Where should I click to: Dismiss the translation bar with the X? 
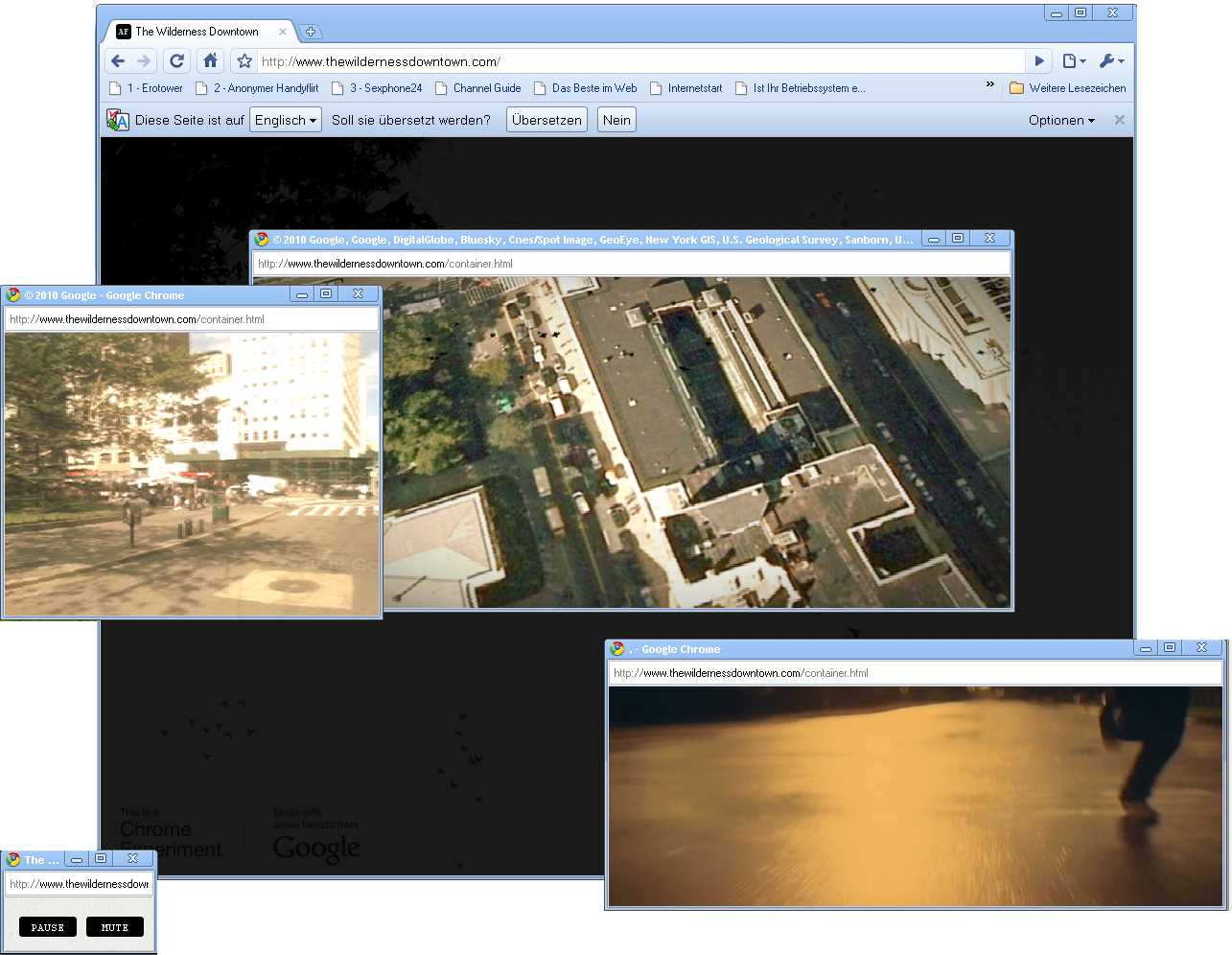tap(1119, 120)
